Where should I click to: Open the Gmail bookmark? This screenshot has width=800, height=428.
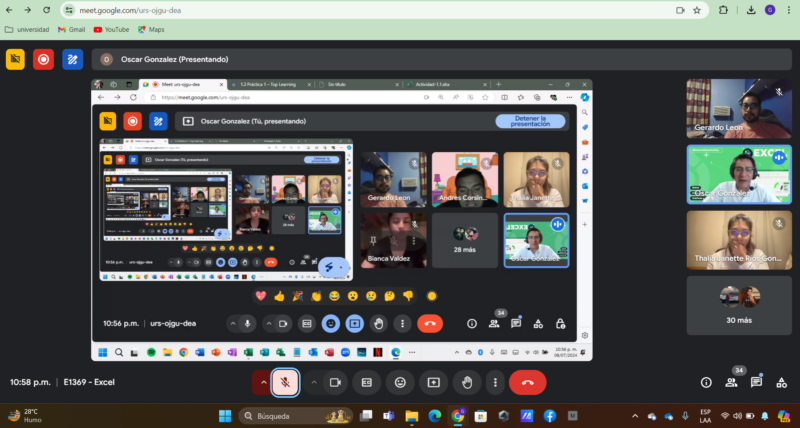71,30
